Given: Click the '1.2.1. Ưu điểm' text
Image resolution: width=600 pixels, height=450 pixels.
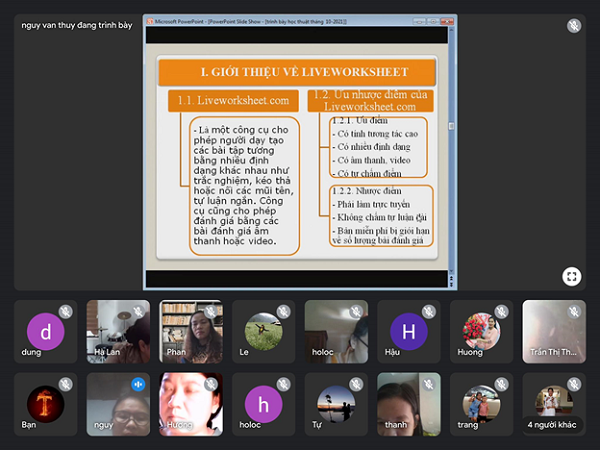Looking at the screenshot, I should (360, 121).
